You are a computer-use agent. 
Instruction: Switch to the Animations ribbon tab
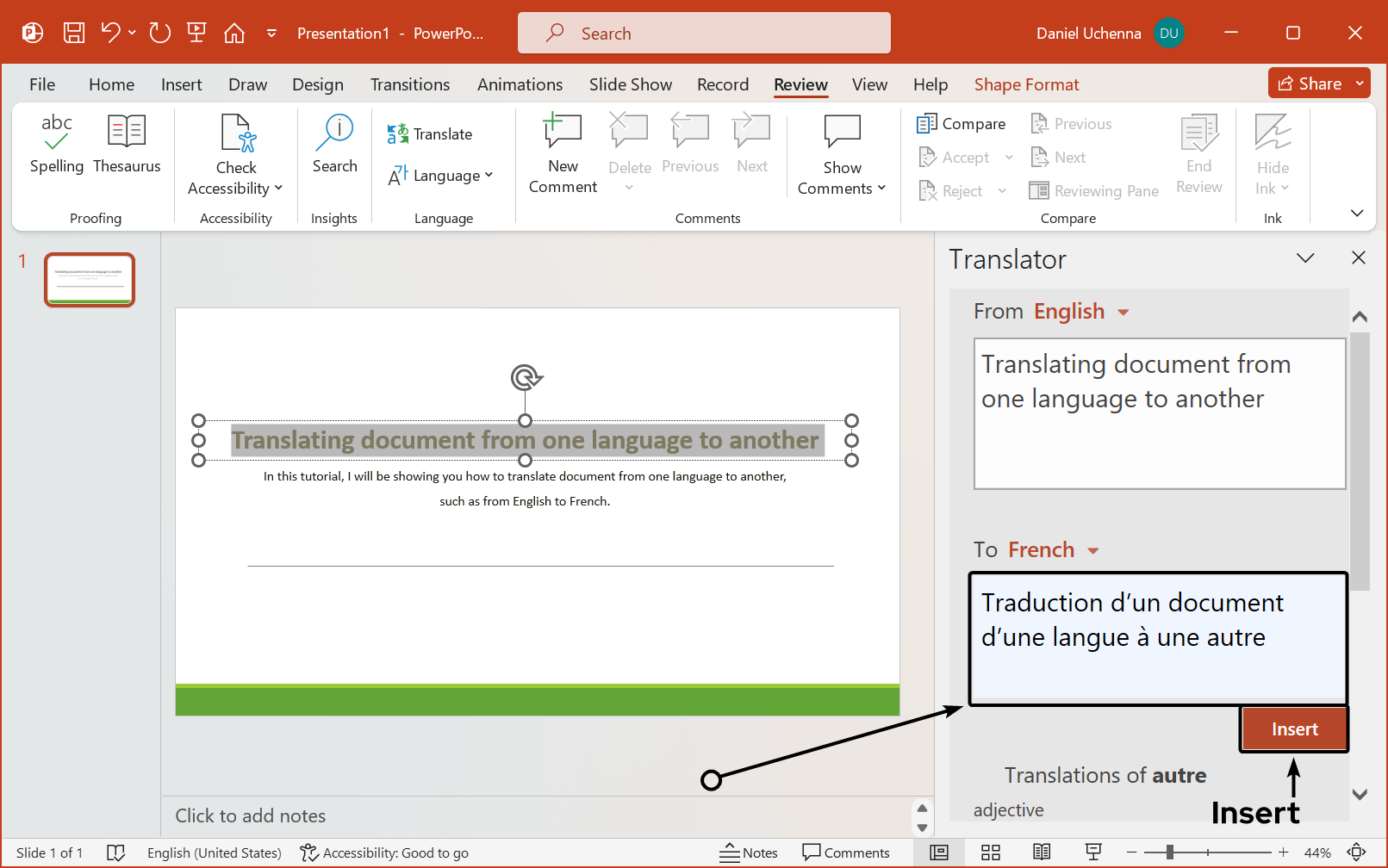coord(520,84)
